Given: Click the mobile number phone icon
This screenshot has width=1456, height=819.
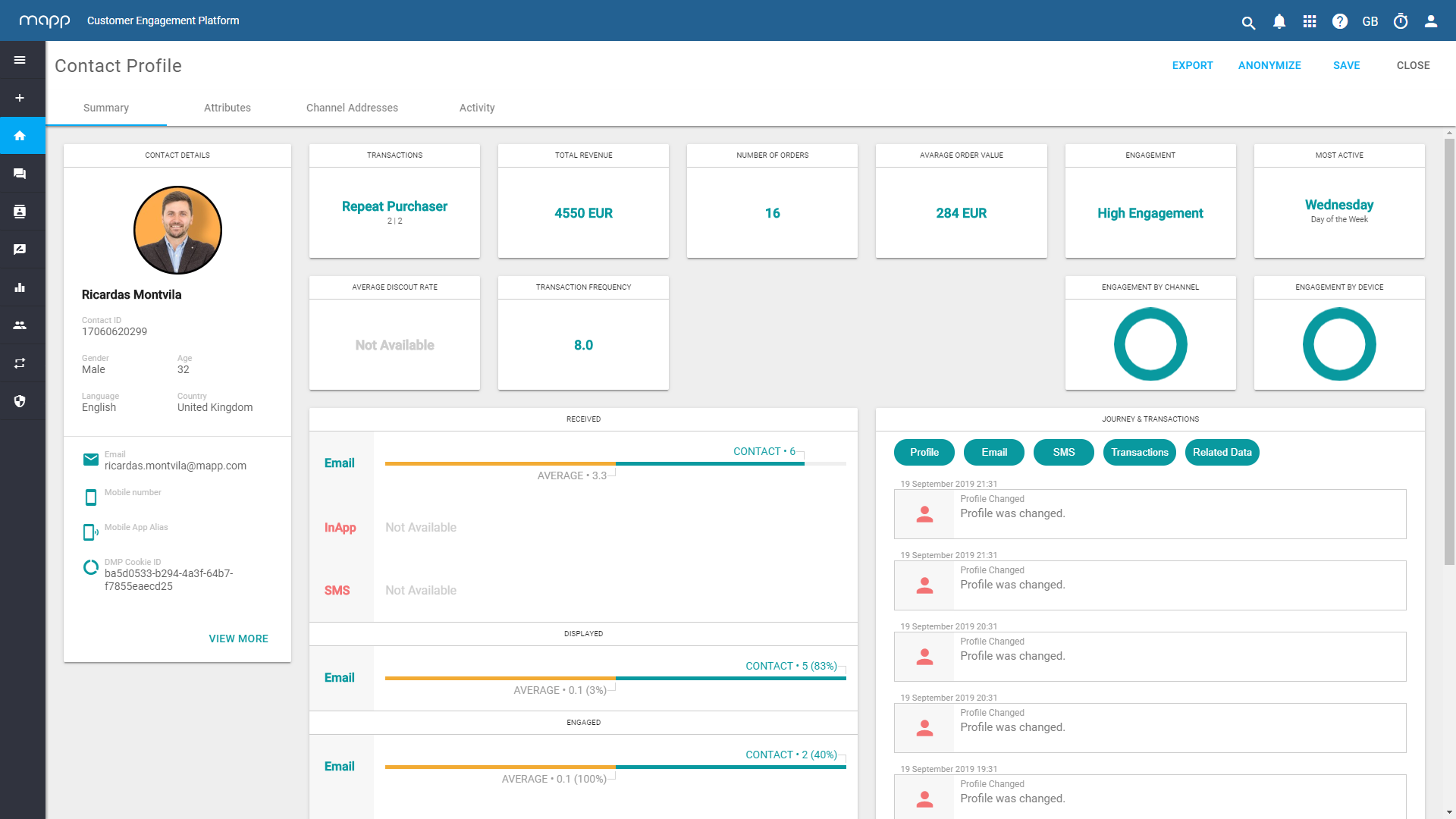Looking at the screenshot, I should [x=91, y=497].
